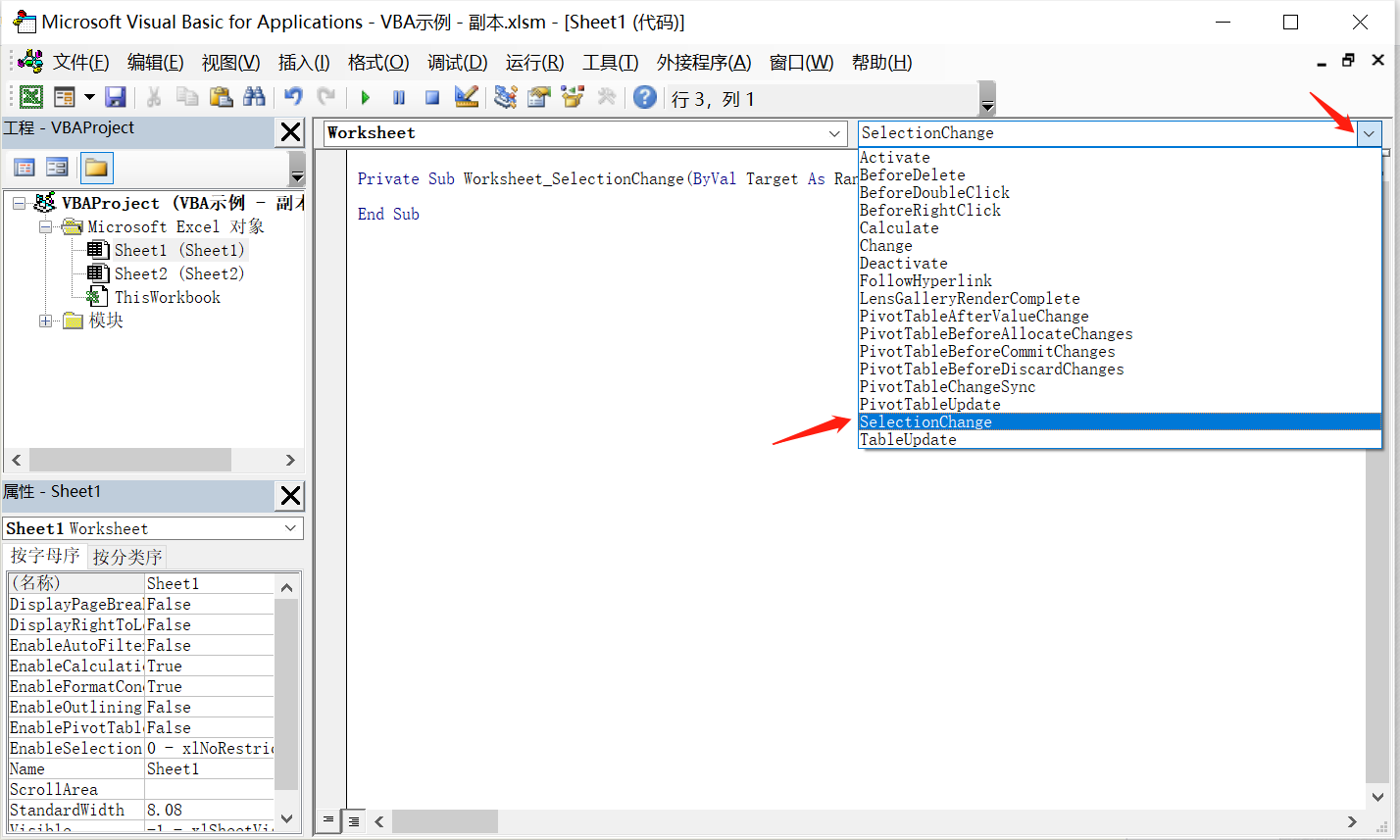
Task: Click project panel horizontal scrollbar left arrow
Action: click(x=16, y=460)
